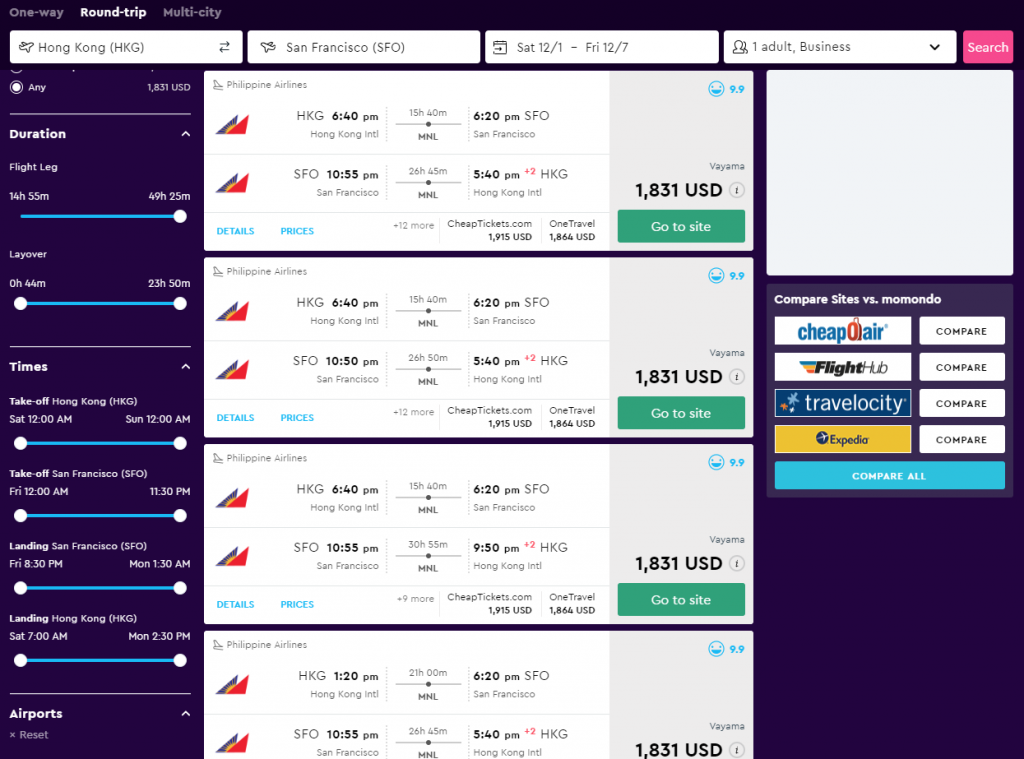
Task: Collapse the Times filter section
Action: 185,366
